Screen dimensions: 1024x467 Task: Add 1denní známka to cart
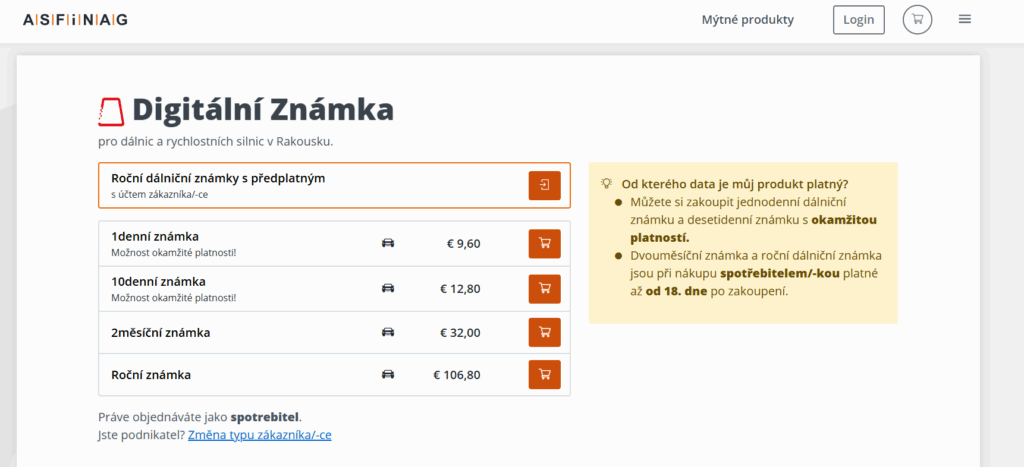click(544, 244)
